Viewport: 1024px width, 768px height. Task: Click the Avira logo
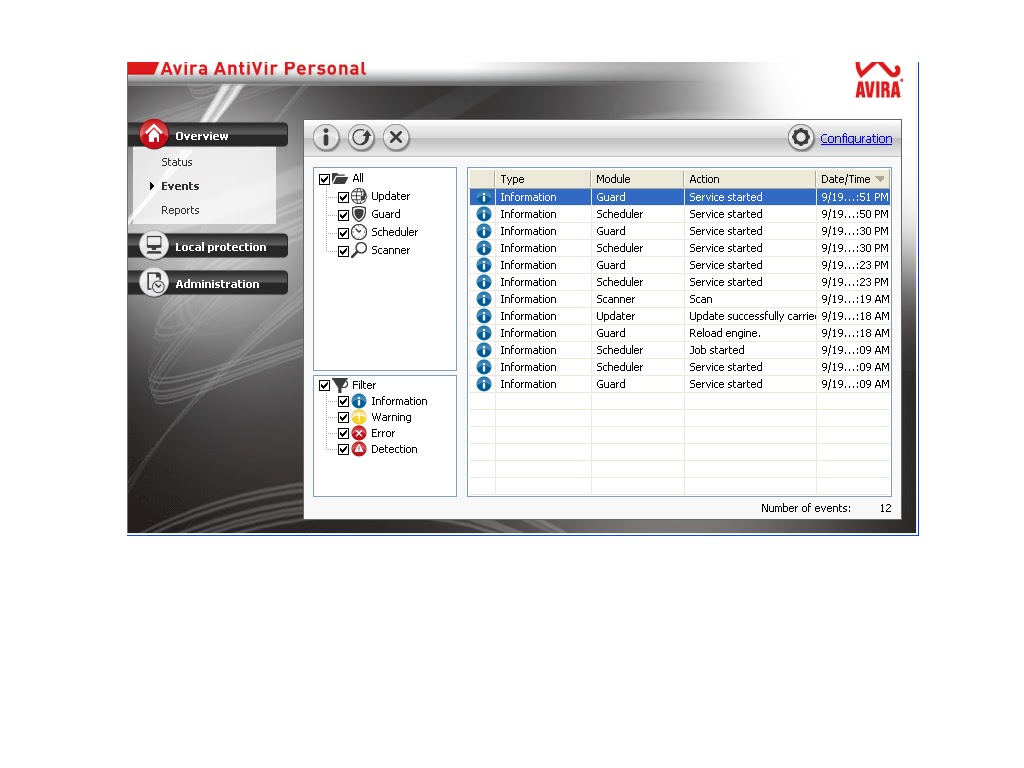[878, 80]
